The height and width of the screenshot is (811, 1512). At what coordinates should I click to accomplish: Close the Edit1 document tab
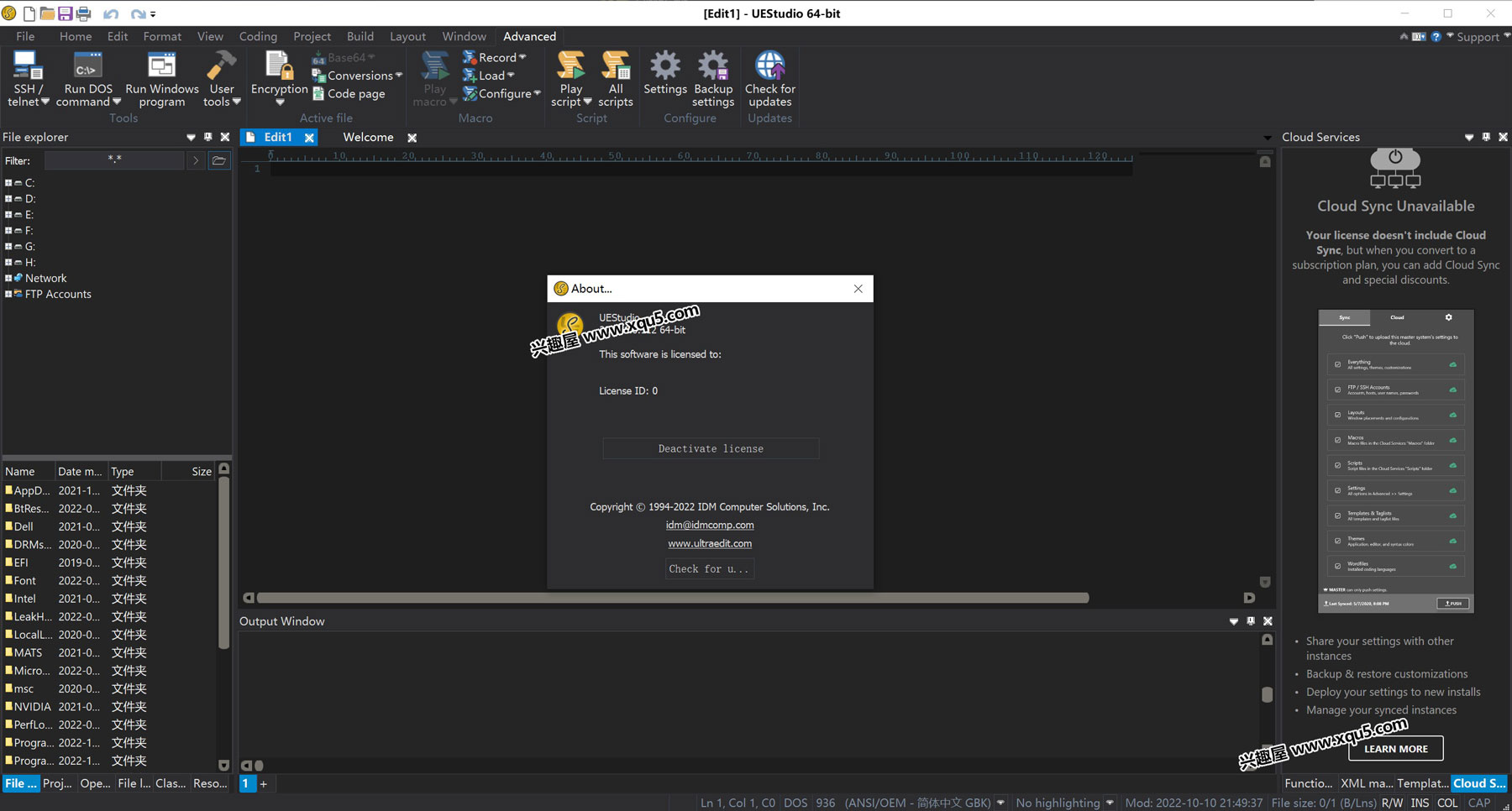[309, 138]
